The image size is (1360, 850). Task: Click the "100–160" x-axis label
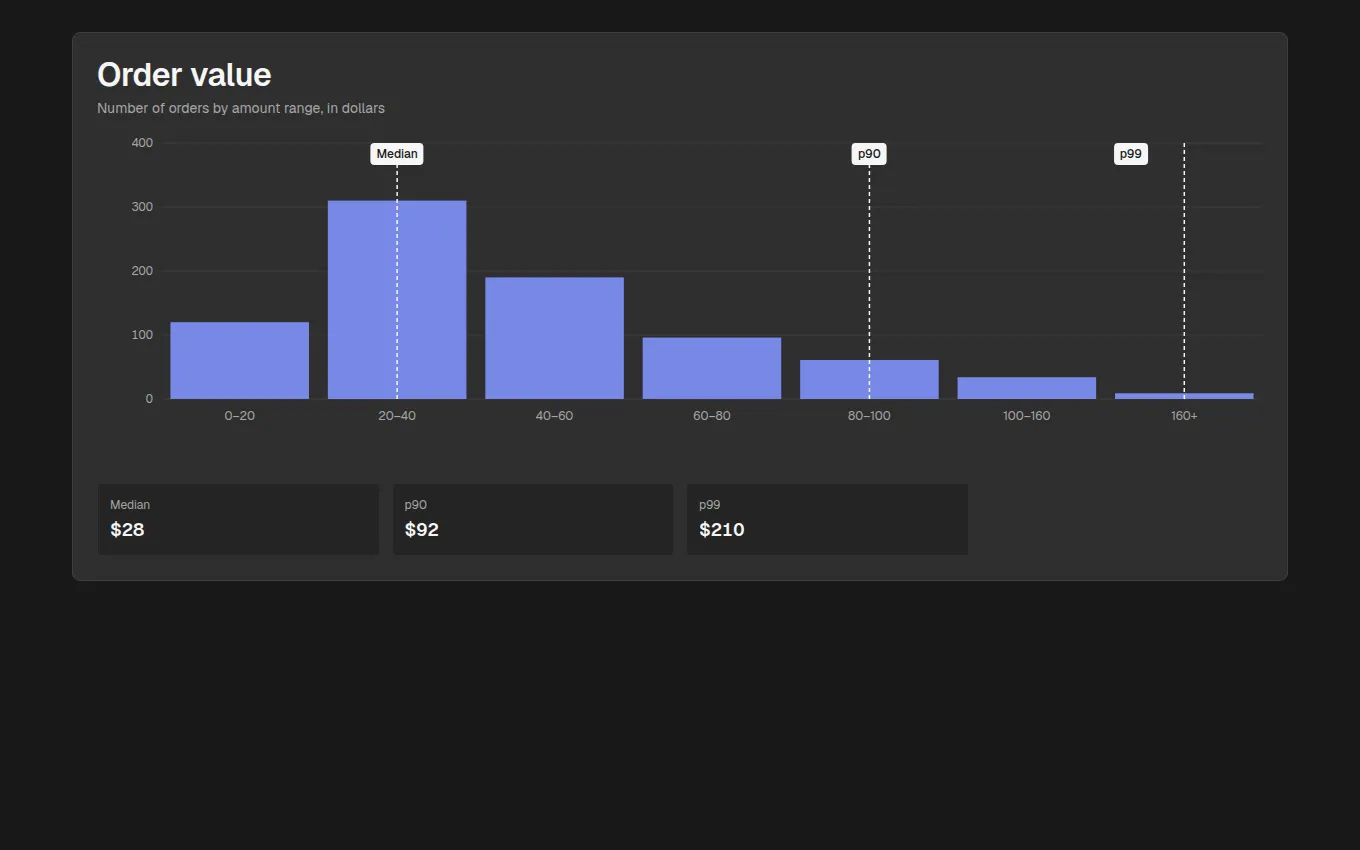[1027, 416]
